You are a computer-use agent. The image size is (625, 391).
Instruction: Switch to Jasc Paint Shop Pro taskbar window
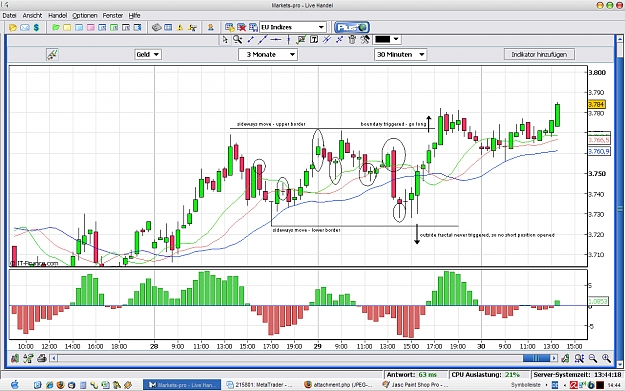(x=415, y=385)
